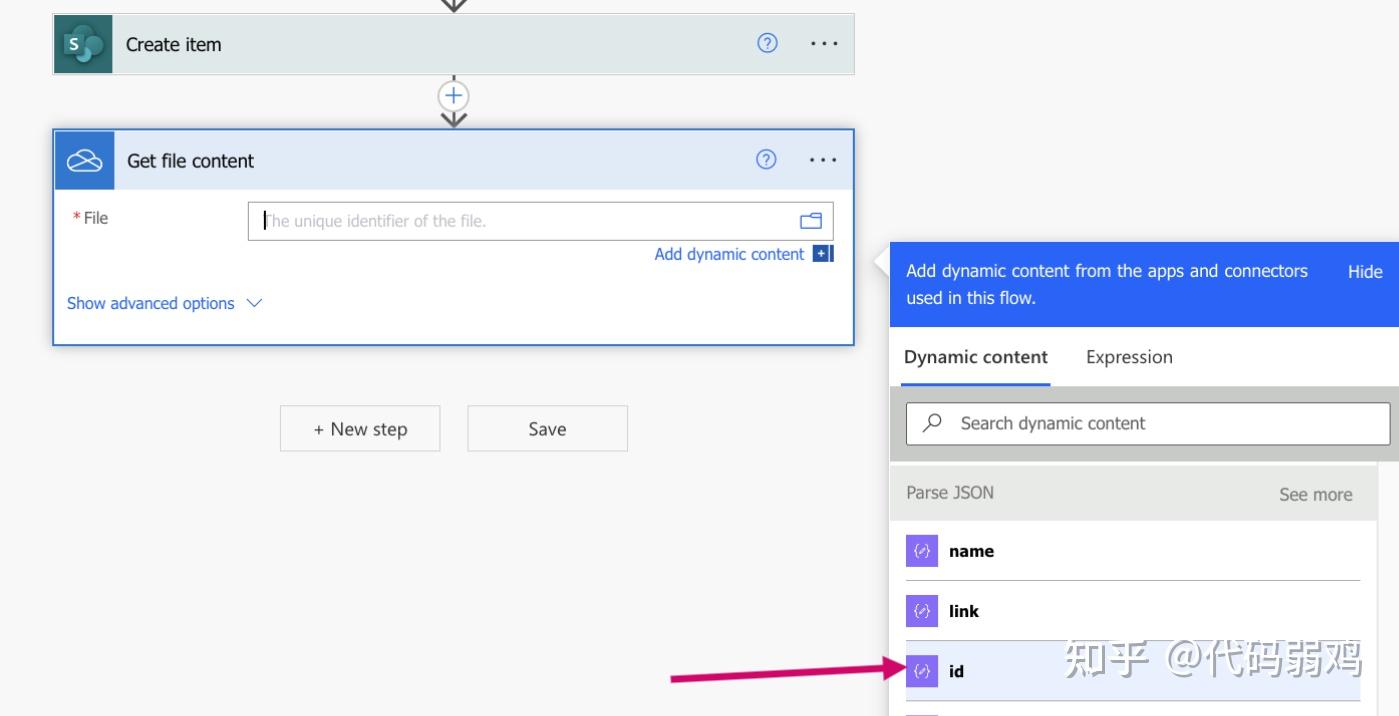Open the Get file content ellipsis menu
This screenshot has height=716, width=1399.
point(823,160)
